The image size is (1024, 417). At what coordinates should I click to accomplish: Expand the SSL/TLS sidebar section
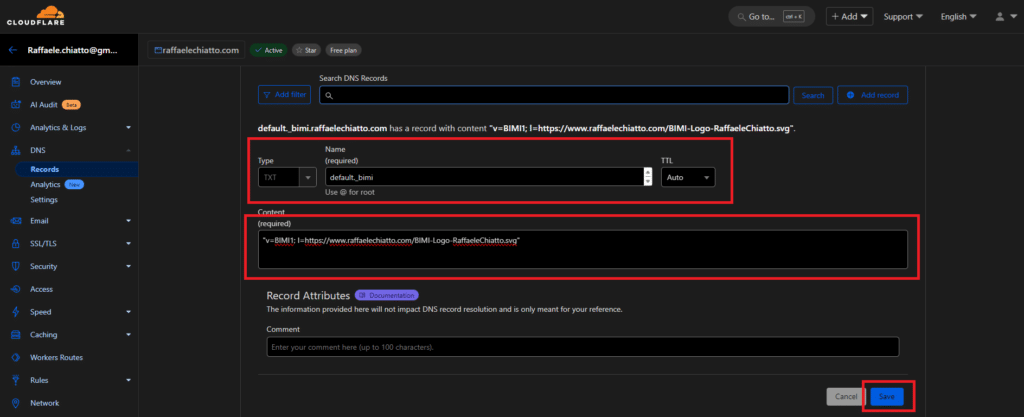[x=129, y=243]
